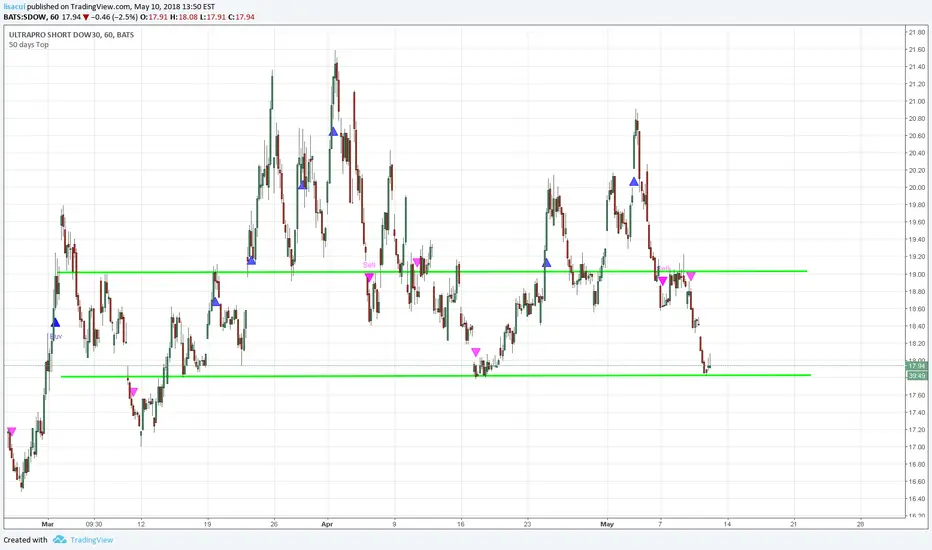The width and height of the screenshot is (932, 550).
Task: Click the '26' date label on the time axis
Action: [x=274, y=524]
